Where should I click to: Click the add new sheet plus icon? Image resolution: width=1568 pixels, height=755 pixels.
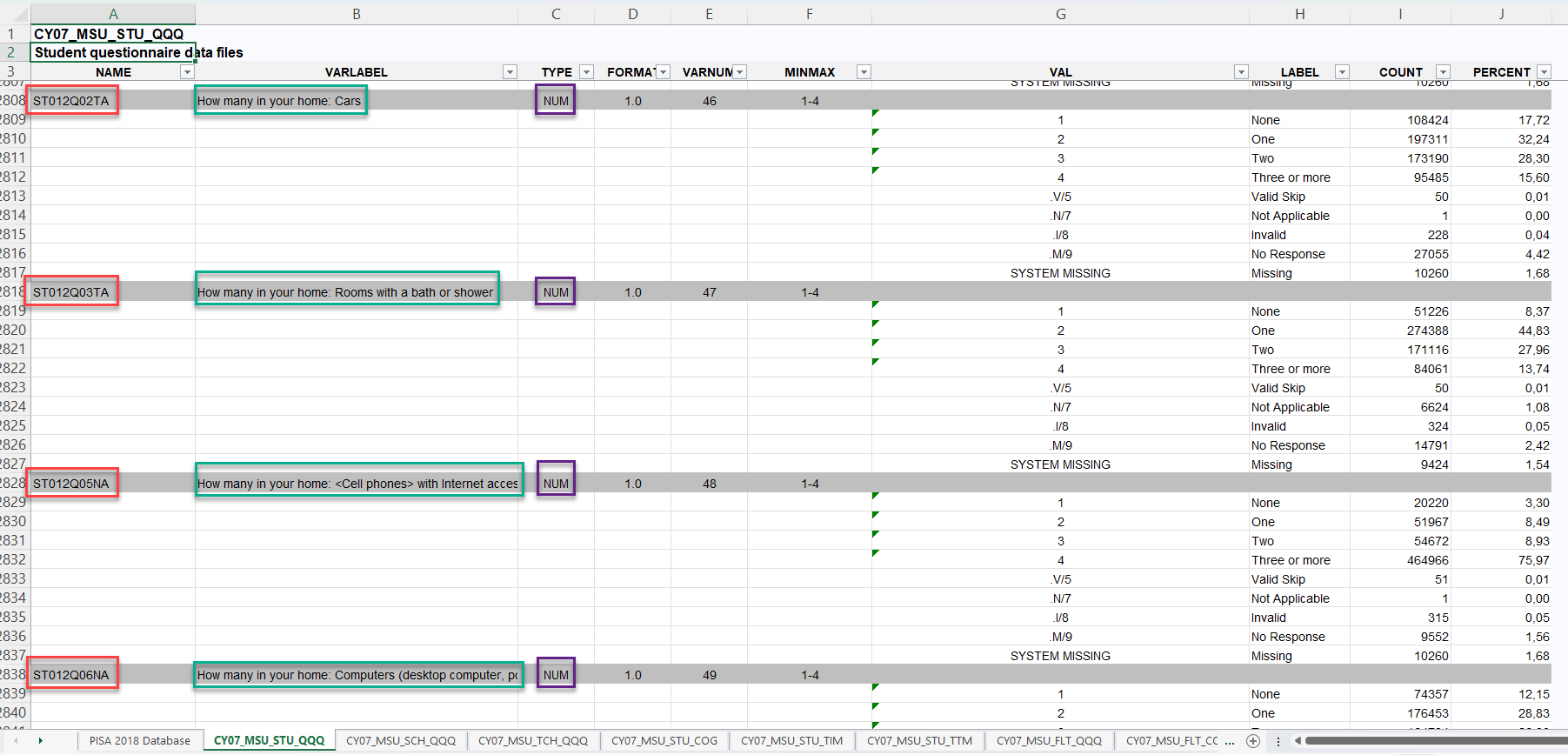pos(1253,741)
